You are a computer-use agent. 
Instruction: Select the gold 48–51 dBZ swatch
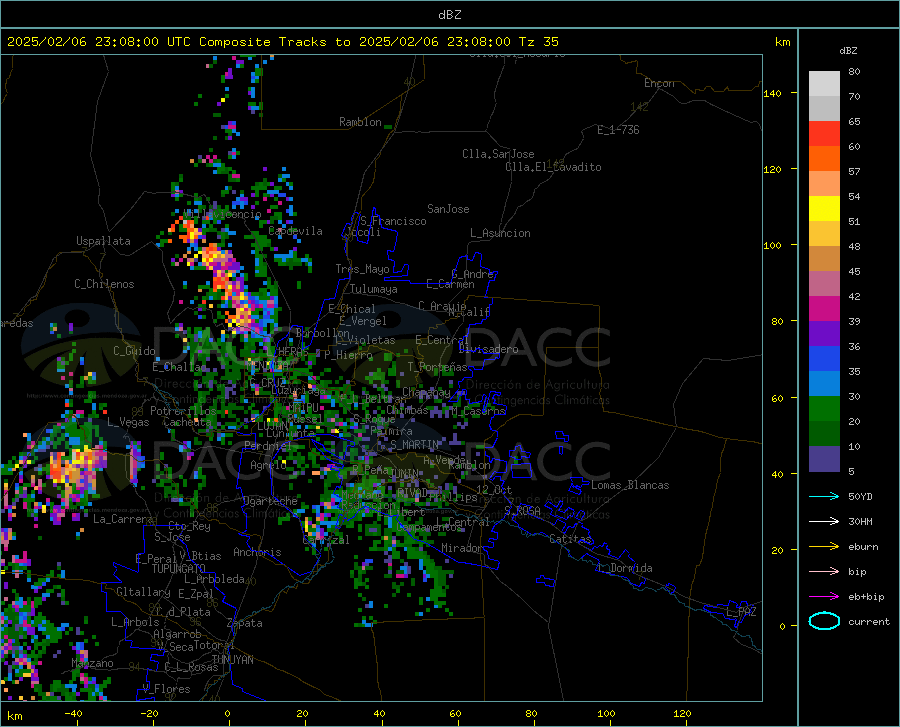coord(824,234)
